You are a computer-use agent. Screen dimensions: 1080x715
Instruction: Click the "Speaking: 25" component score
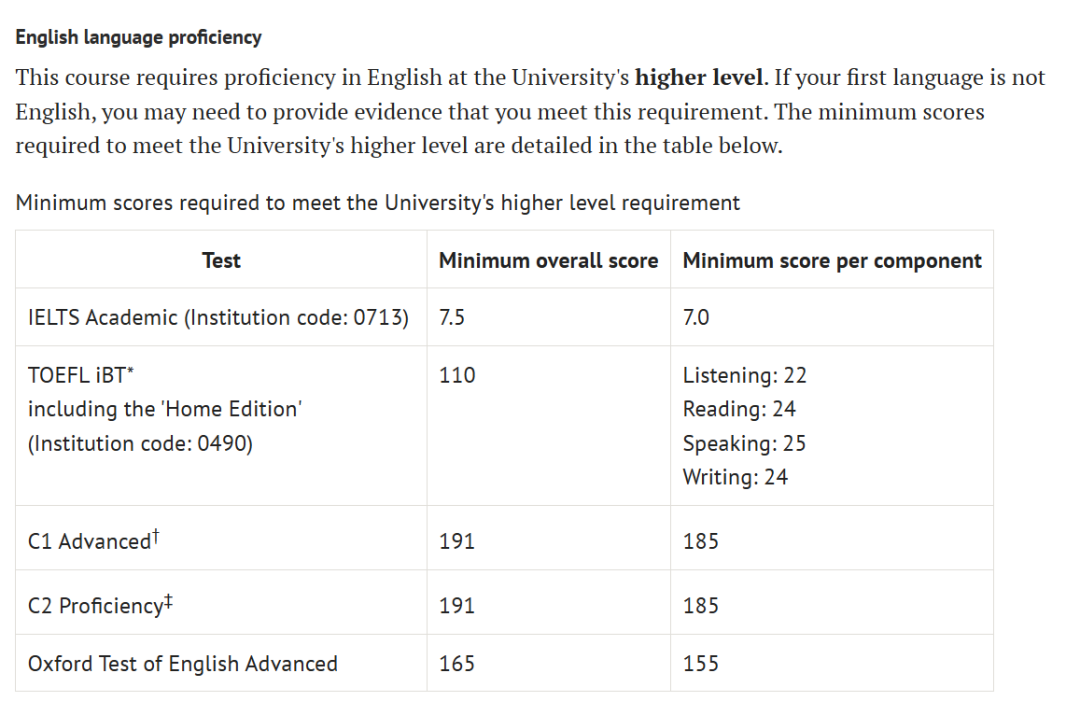click(744, 443)
